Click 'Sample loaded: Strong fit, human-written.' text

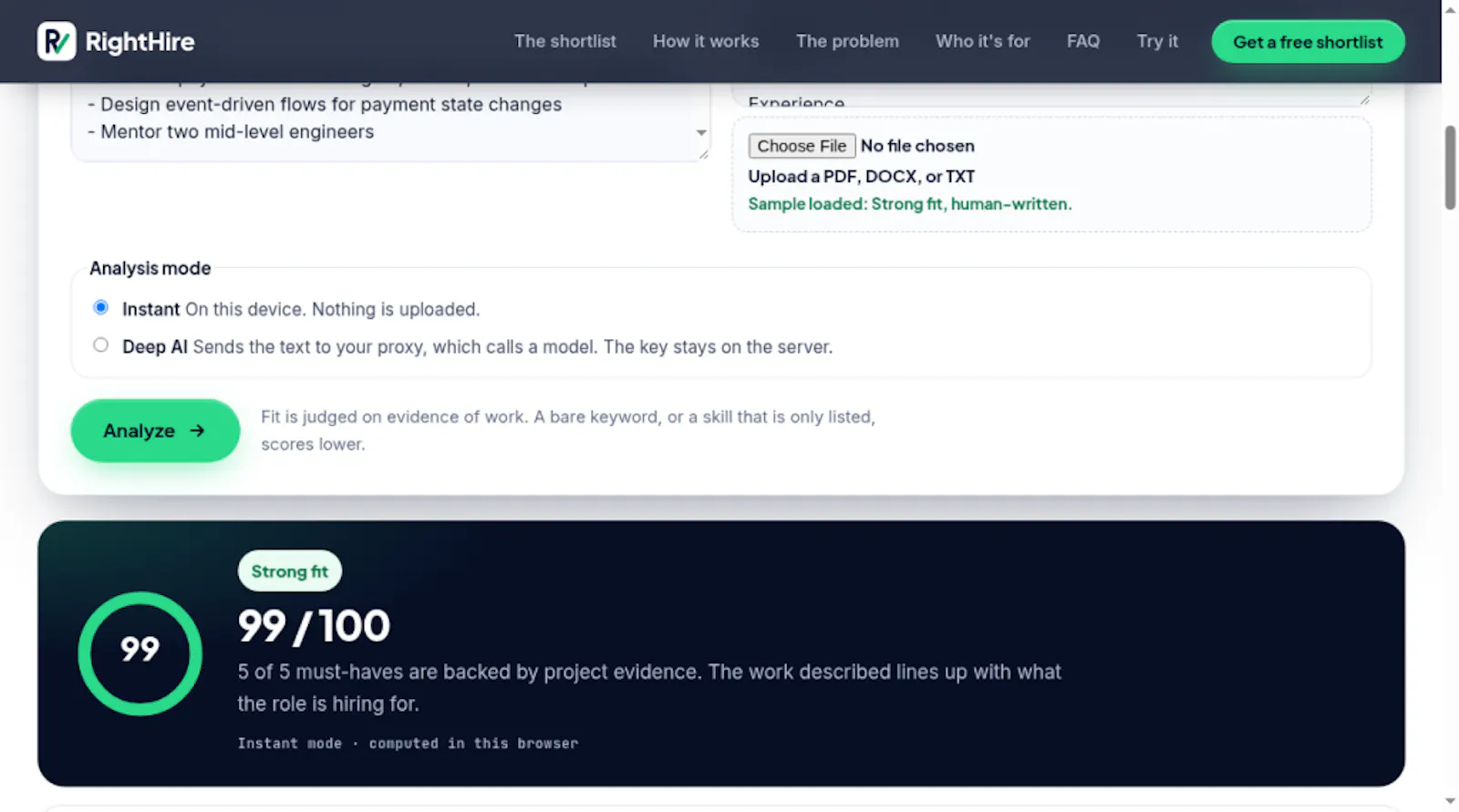point(910,204)
